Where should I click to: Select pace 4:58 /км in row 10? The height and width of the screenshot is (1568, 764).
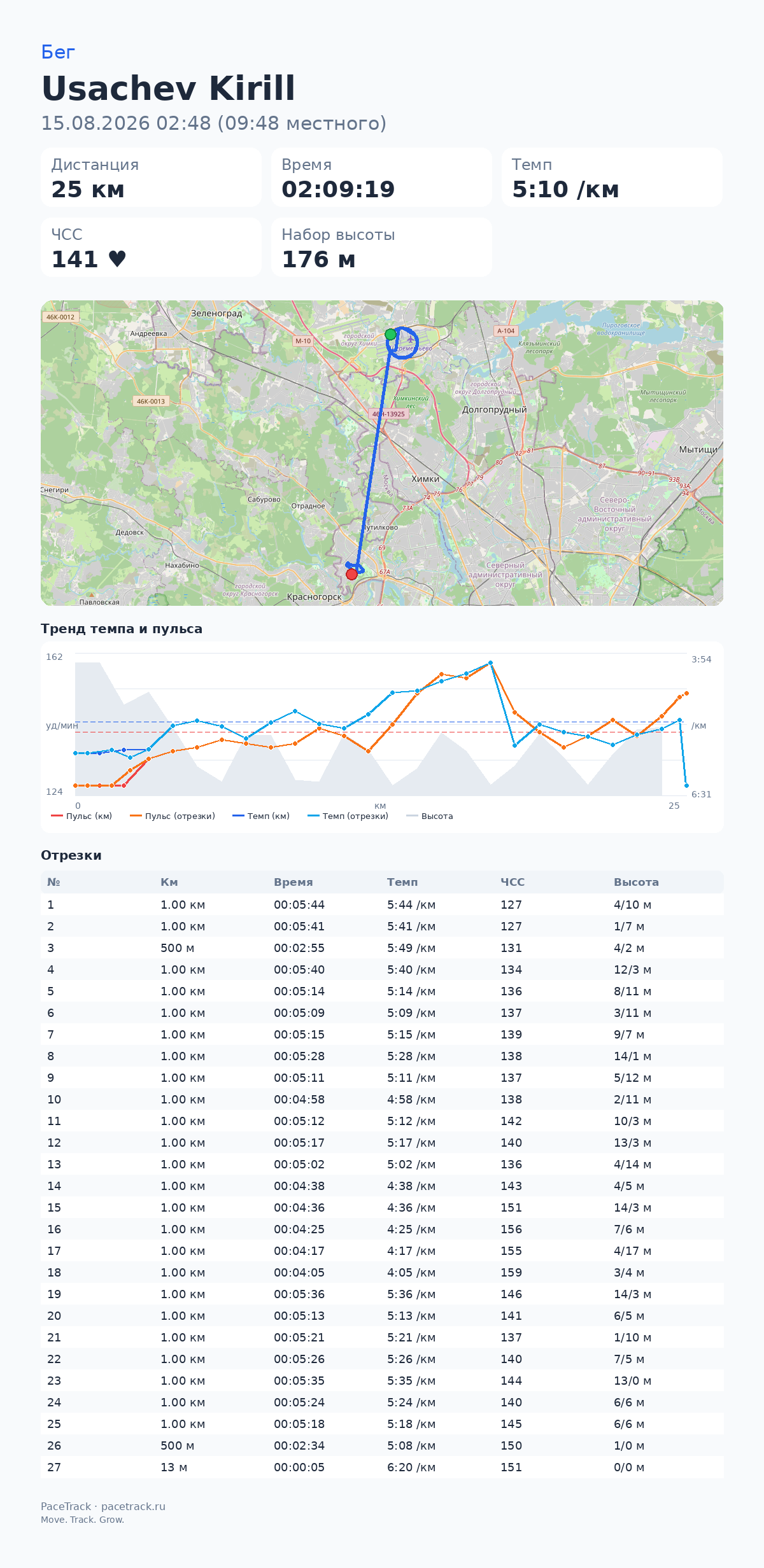411,1100
